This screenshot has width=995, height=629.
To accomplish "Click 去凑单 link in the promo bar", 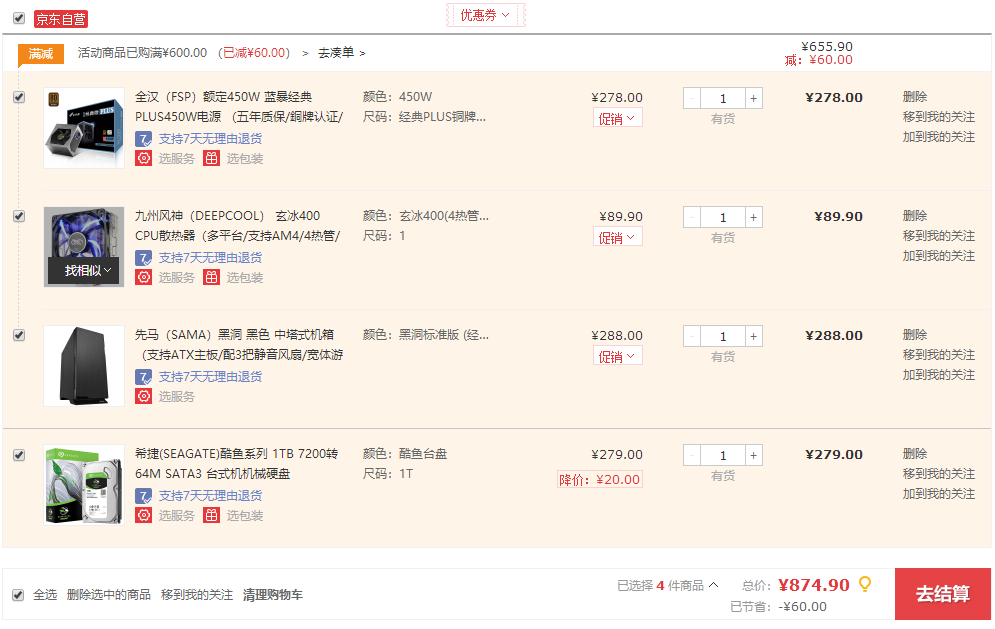I will point(341,53).
